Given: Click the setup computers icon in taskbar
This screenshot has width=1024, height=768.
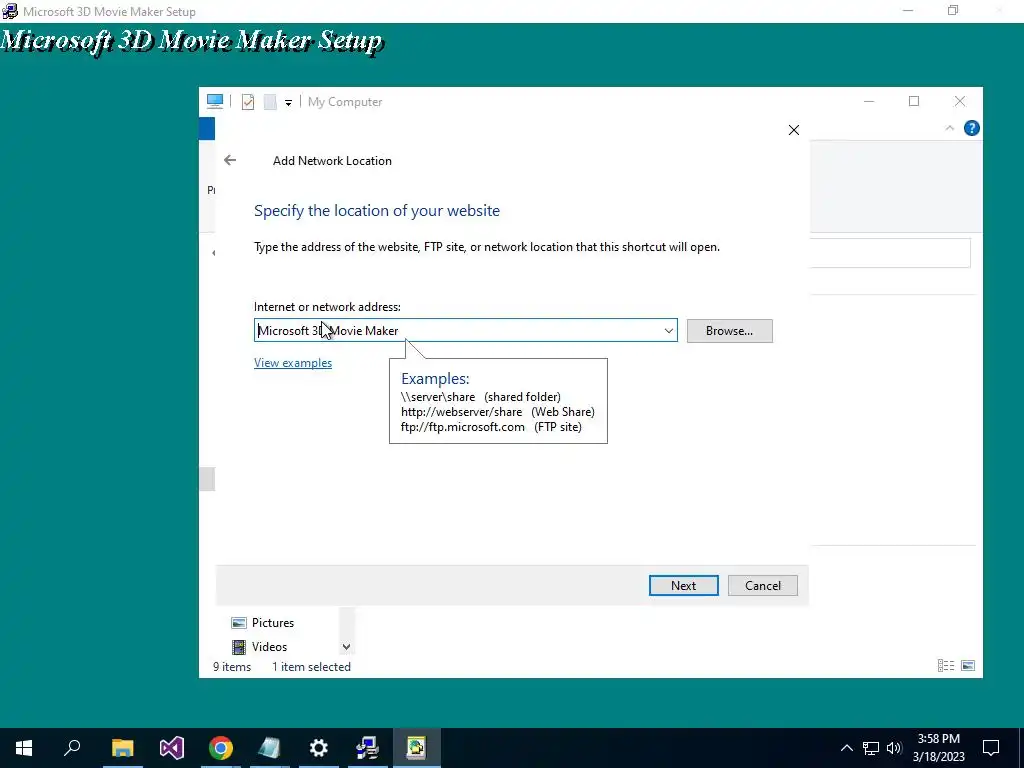Looking at the screenshot, I should (368, 748).
